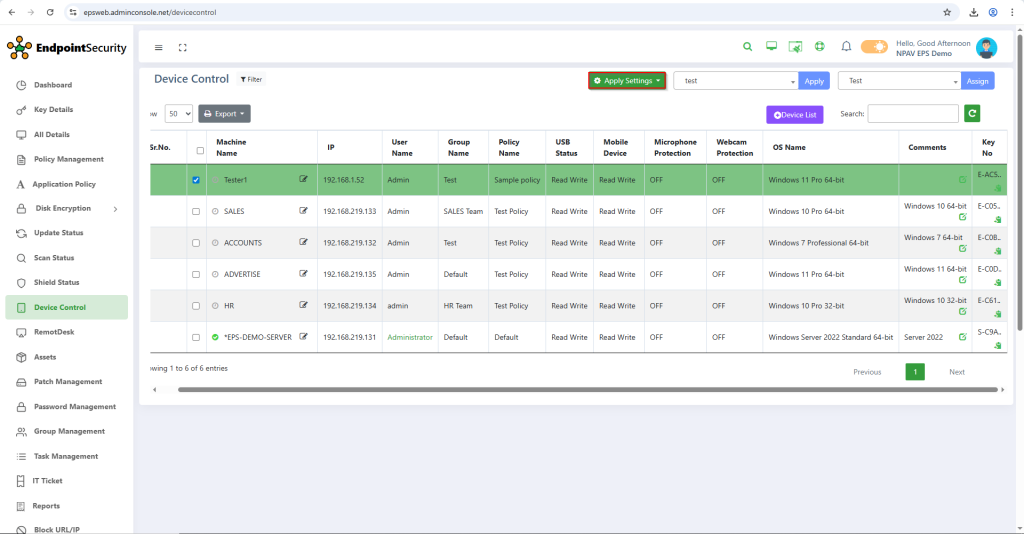The image size is (1024, 534).
Task: Click the fullscreen expand icon
Action: click(x=183, y=47)
